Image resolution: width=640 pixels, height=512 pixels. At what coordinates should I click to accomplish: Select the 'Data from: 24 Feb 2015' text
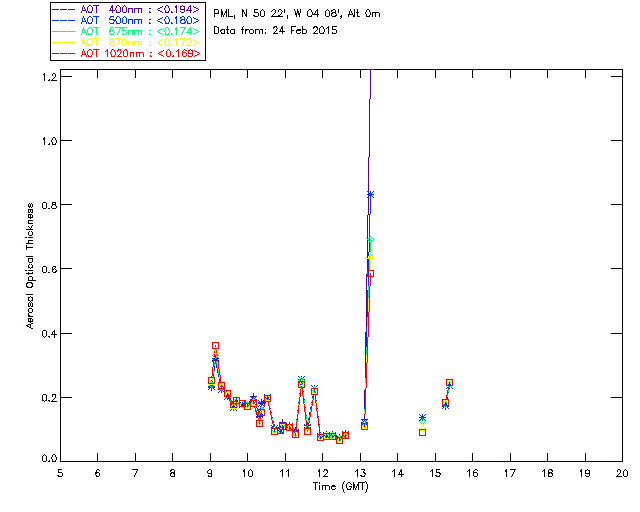[276, 31]
